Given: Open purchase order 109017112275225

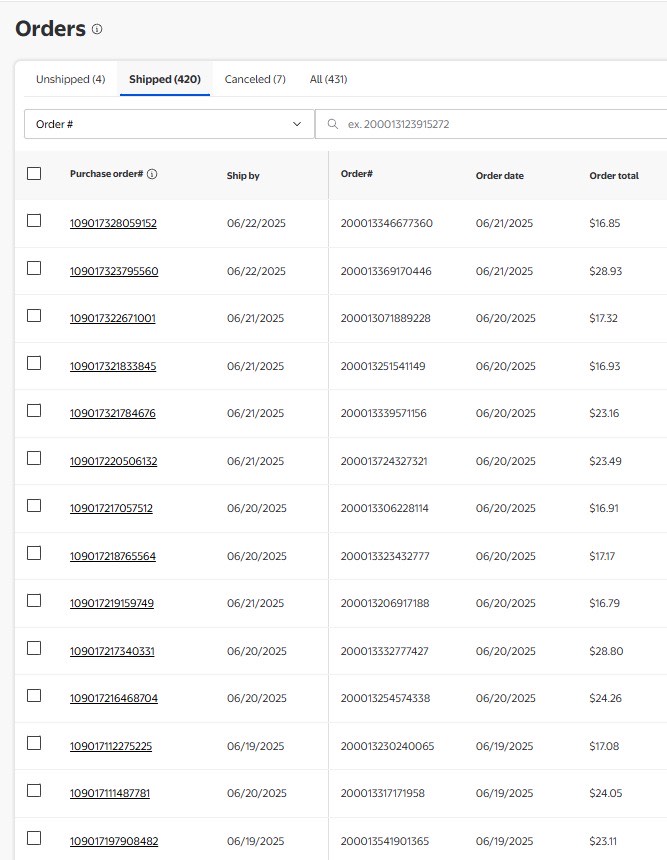Looking at the screenshot, I should (x=111, y=746).
